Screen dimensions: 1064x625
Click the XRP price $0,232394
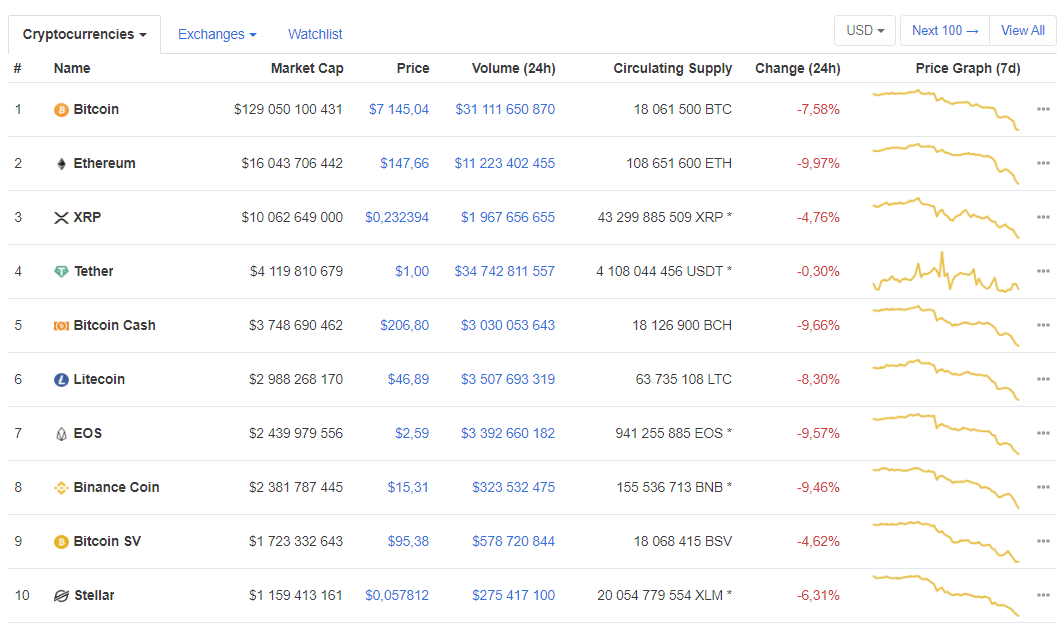point(397,217)
